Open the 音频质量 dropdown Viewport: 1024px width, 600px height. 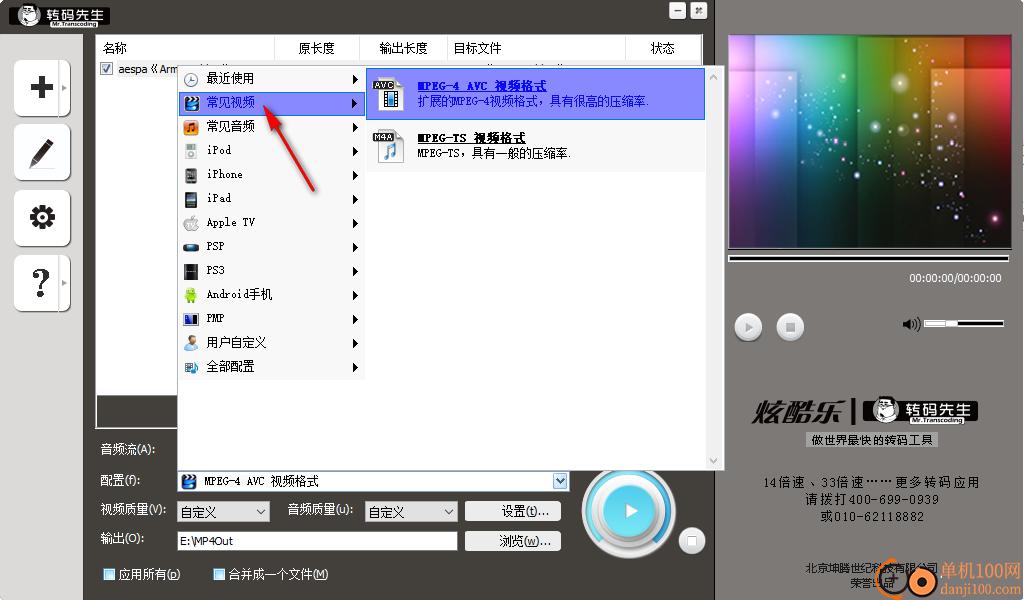pyautogui.click(x=411, y=512)
